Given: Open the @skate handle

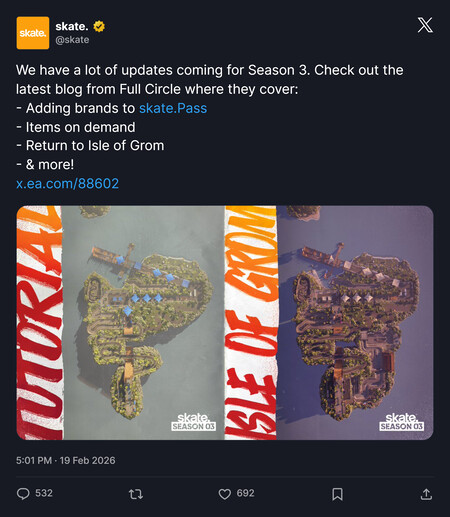Looking at the screenshot, I should (x=72, y=40).
